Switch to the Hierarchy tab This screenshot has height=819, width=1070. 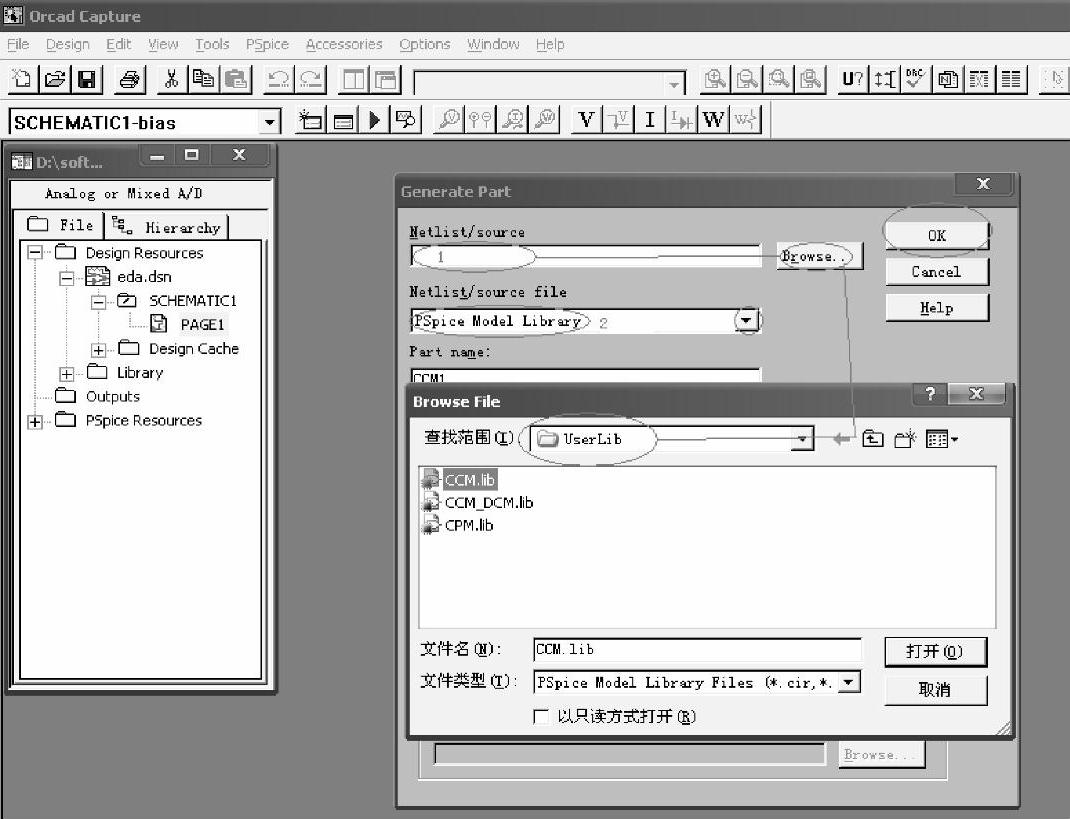(167, 227)
